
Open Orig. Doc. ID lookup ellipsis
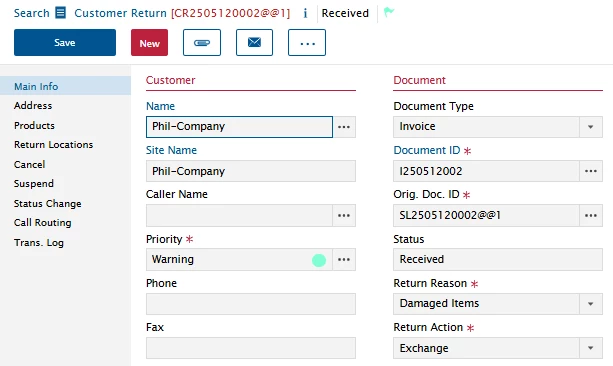pos(591,215)
